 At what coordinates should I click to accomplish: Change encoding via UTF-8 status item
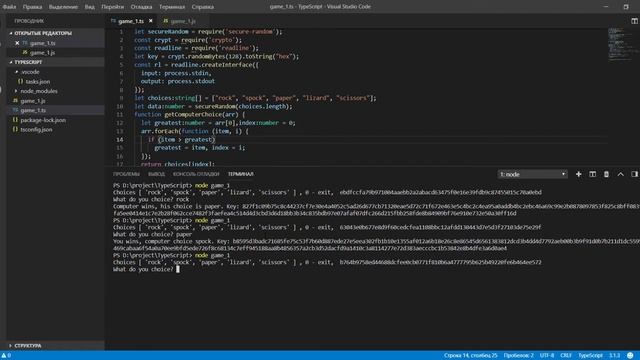pyautogui.click(x=547, y=356)
